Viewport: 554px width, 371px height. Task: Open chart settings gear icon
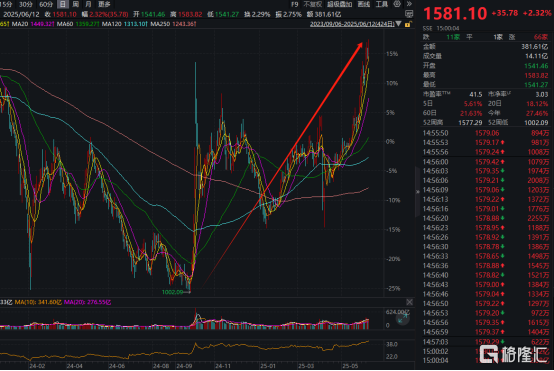pos(397,4)
